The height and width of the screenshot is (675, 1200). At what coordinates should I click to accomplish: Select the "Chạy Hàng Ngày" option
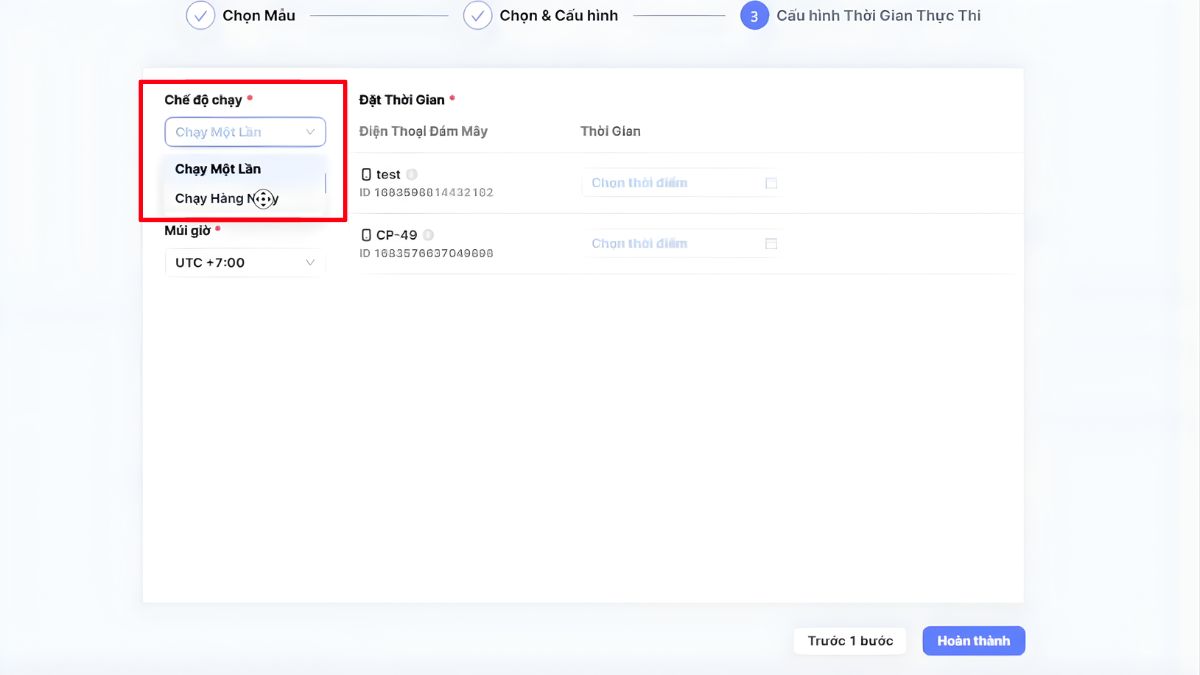tap(219, 197)
